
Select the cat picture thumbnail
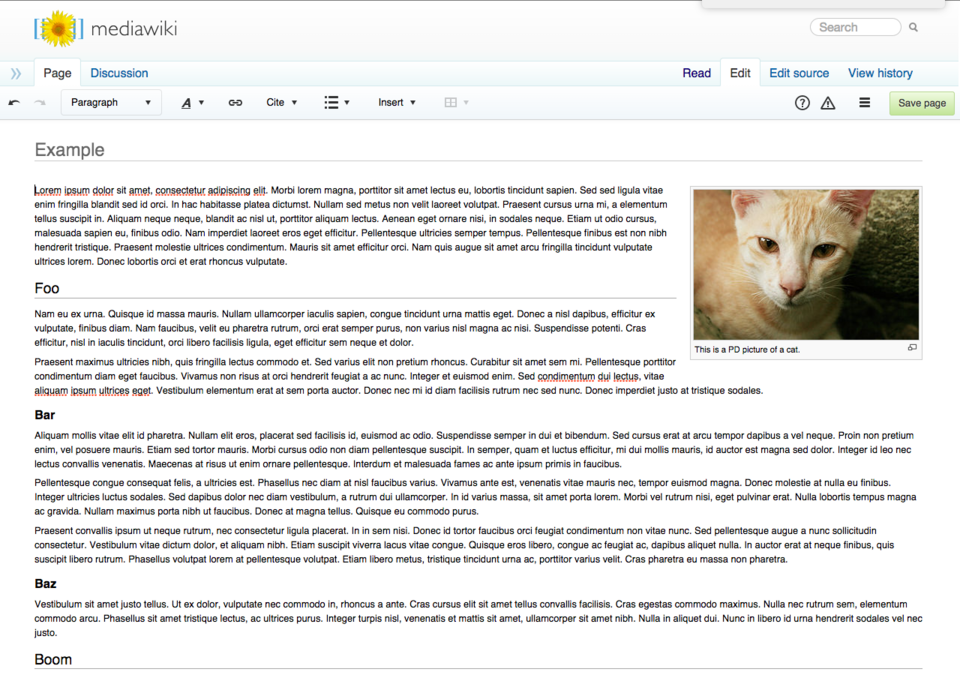click(x=806, y=264)
